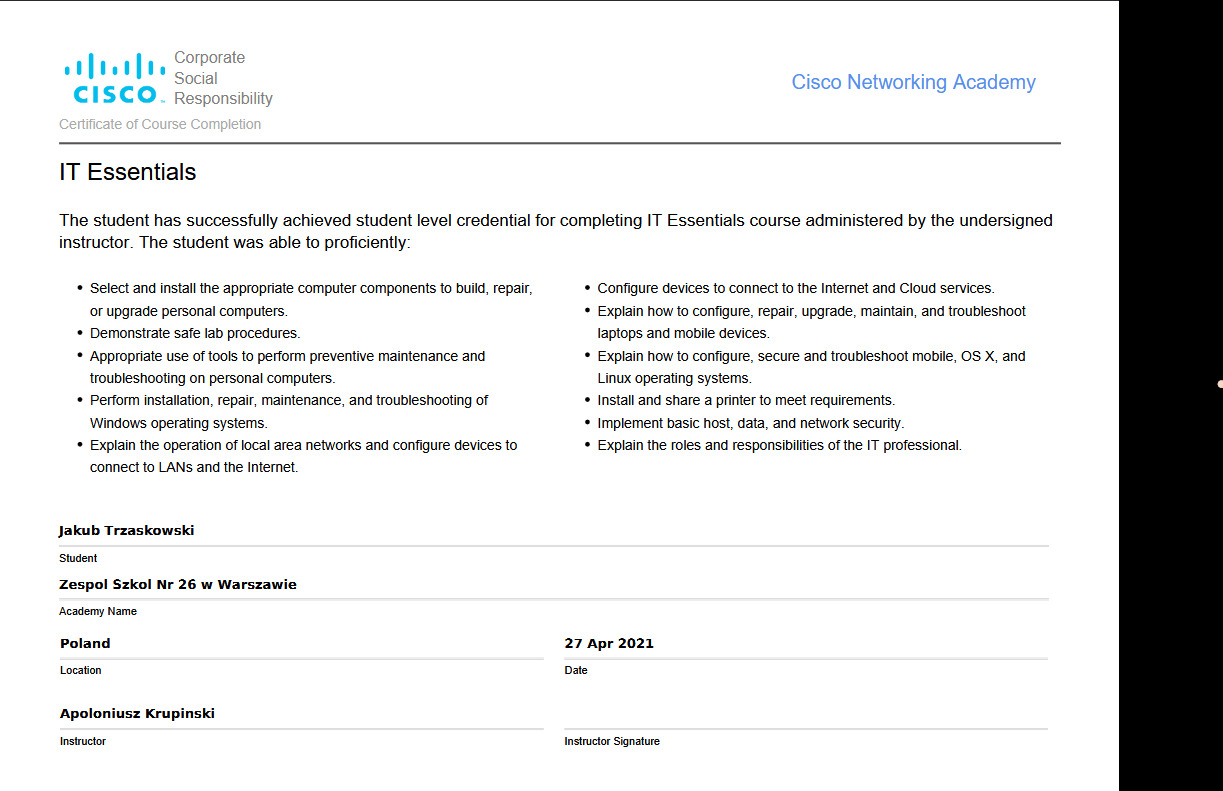Click the 'Explain the roles and responsibilities' bullet
1223x791 pixels.
pyautogui.click(x=779, y=446)
